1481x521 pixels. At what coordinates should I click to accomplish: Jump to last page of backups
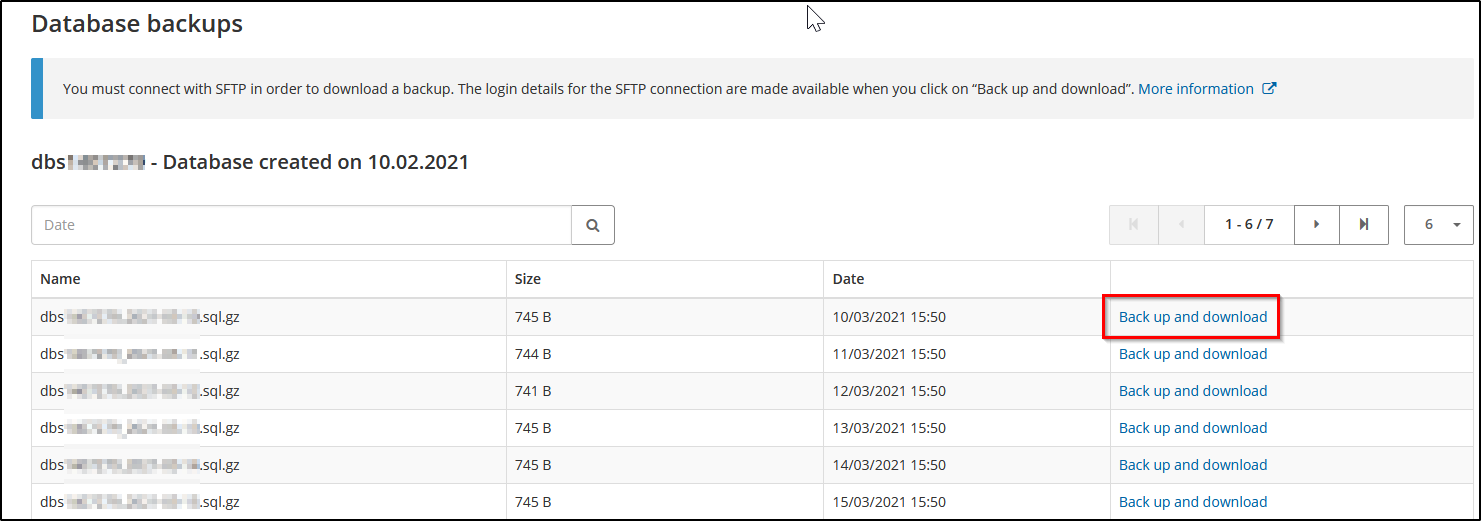[1364, 225]
